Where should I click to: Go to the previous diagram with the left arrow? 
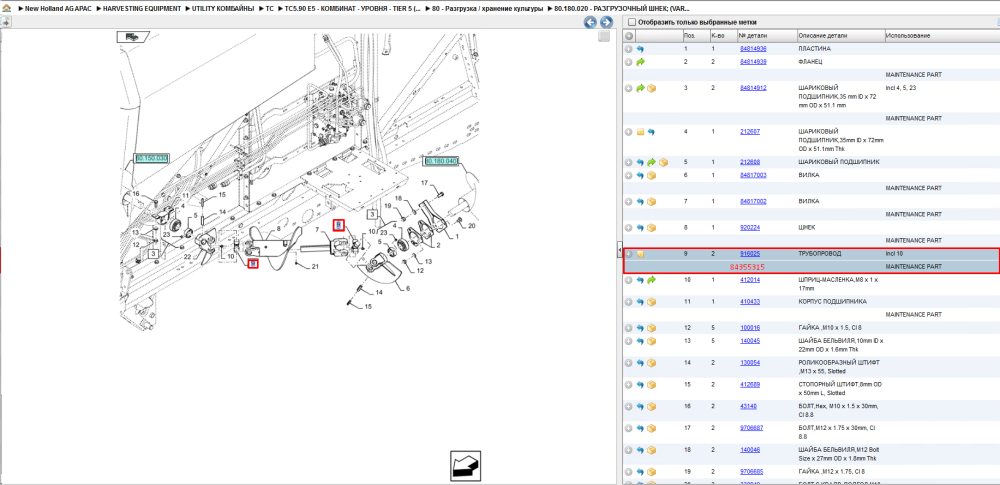click(x=591, y=22)
